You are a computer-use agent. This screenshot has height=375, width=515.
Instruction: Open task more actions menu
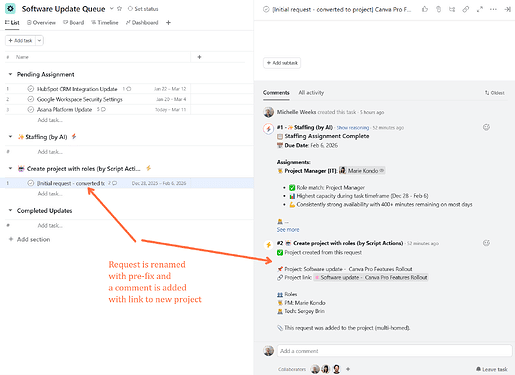[x=493, y=9]
